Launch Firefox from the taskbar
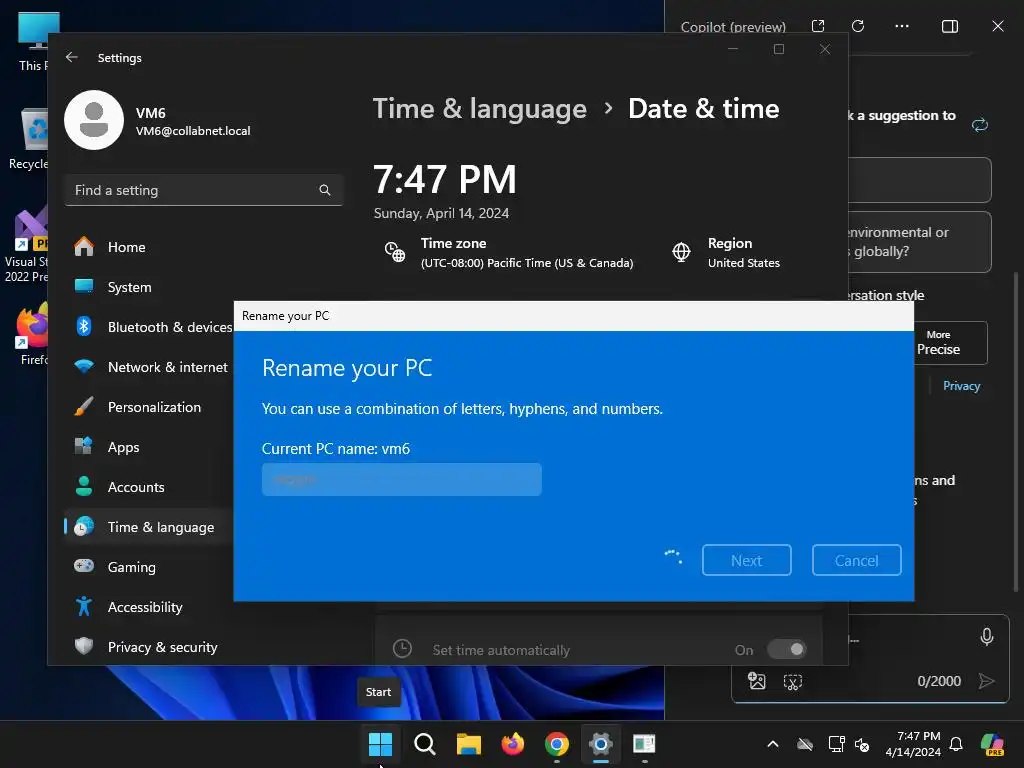Image resolution: width=1024 pixels, height=768 pixels. [513, 743]
